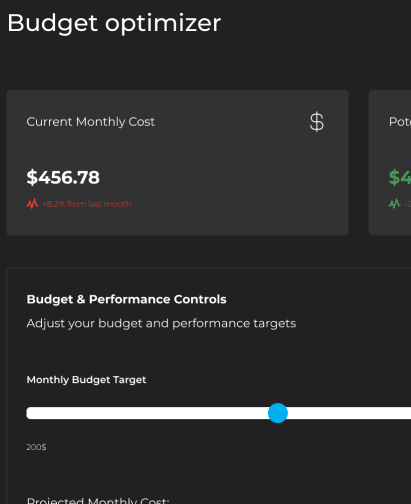Screen dimensions: 411x504
Task: Click the "Projected Monthly Cost:" label
Action: tap(98, 501)
